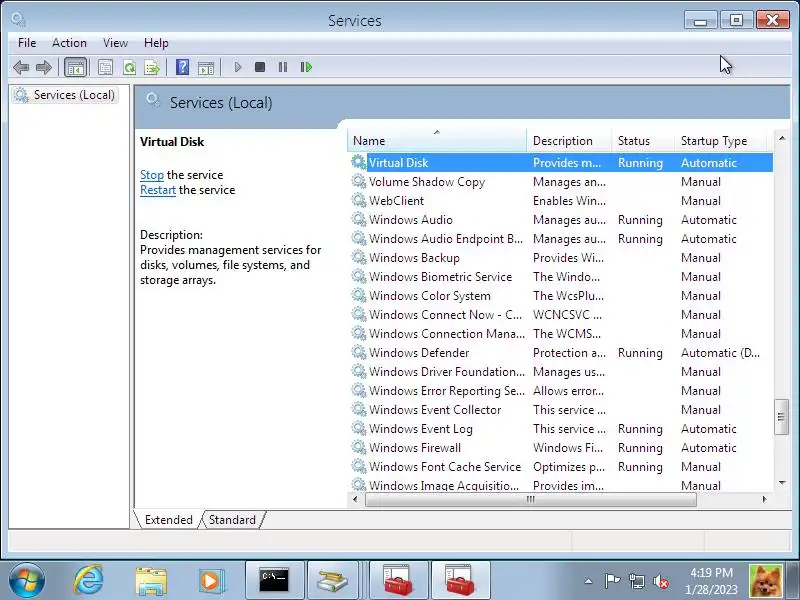
Task: Select the Windows Event Log service
Action: 560,429
